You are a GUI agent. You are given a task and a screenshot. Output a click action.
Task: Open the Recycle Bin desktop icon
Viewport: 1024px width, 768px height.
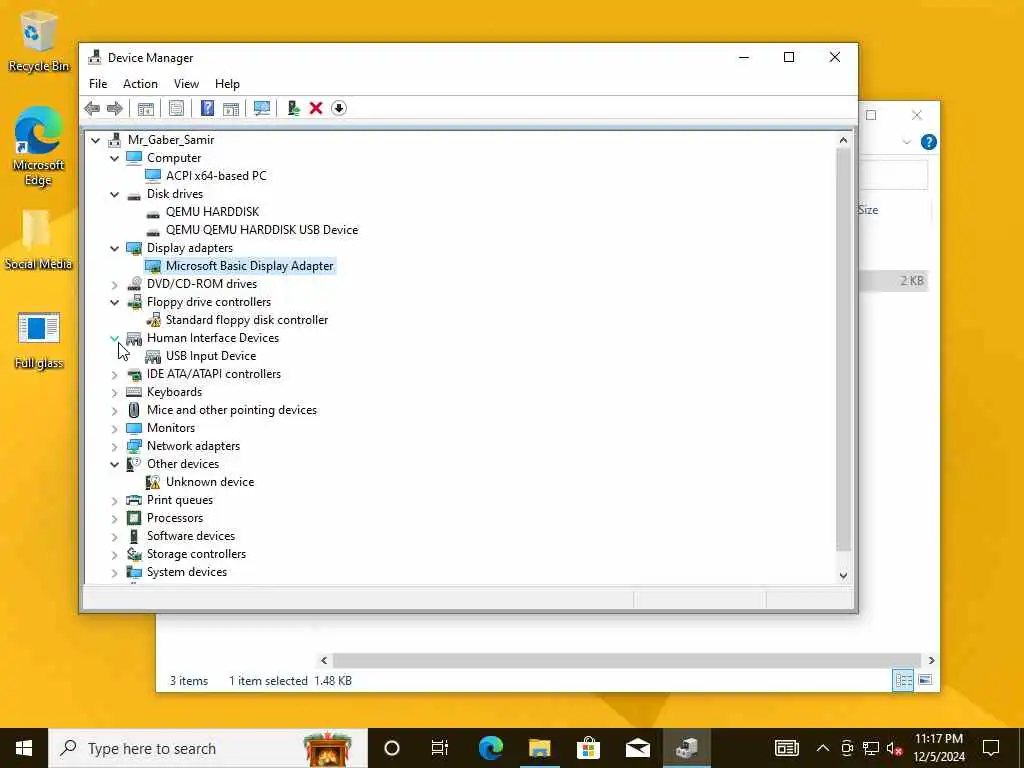pyautogui.click(x=39, y=40)
